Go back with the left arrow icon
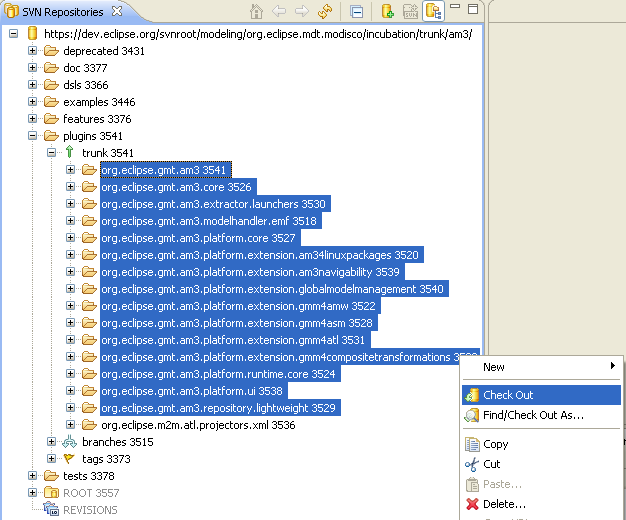 (279, 11)
